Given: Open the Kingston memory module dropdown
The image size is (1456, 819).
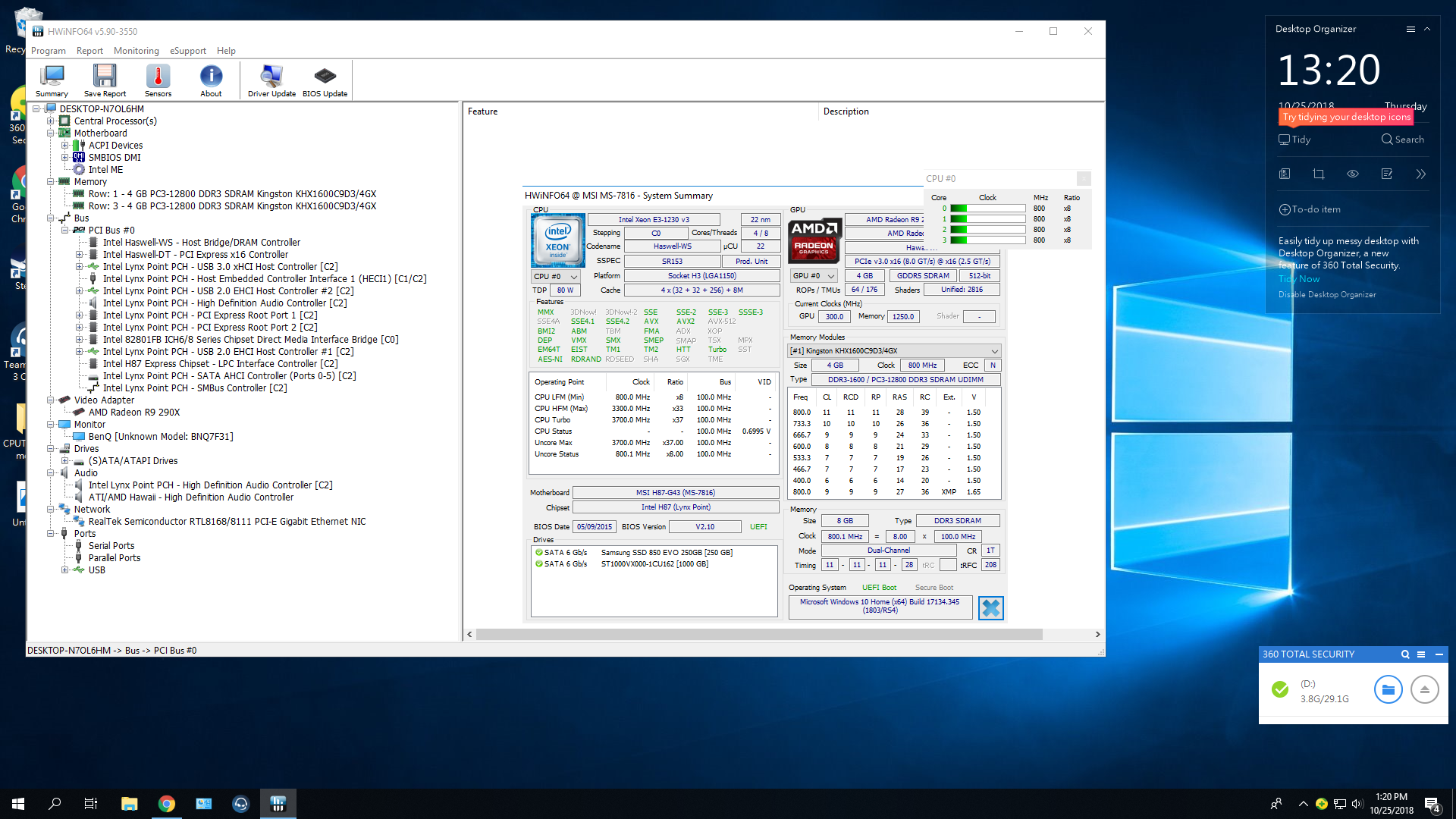Looking at the screenshot, I should pyautogui.click(x=894, y=351).
